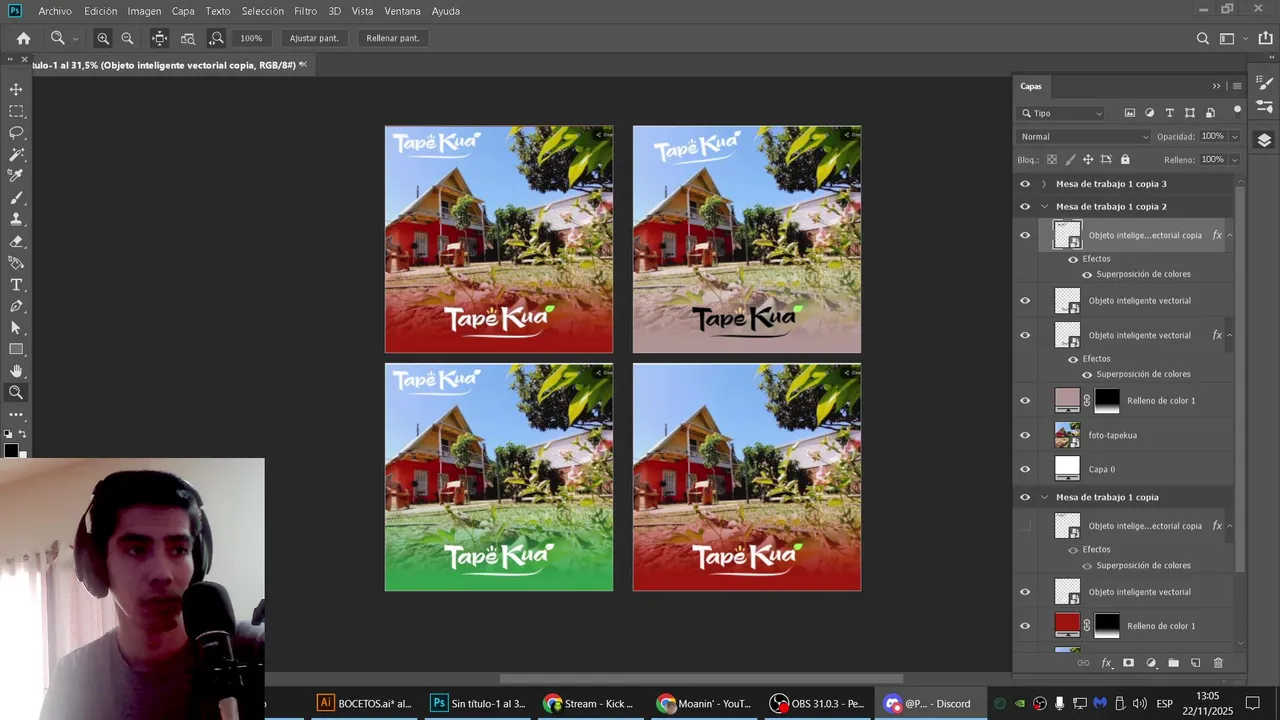The height and width of the screenshot is (720, 1280).
Task: Choose the Zoom Out mode icon
Action: 127,38
